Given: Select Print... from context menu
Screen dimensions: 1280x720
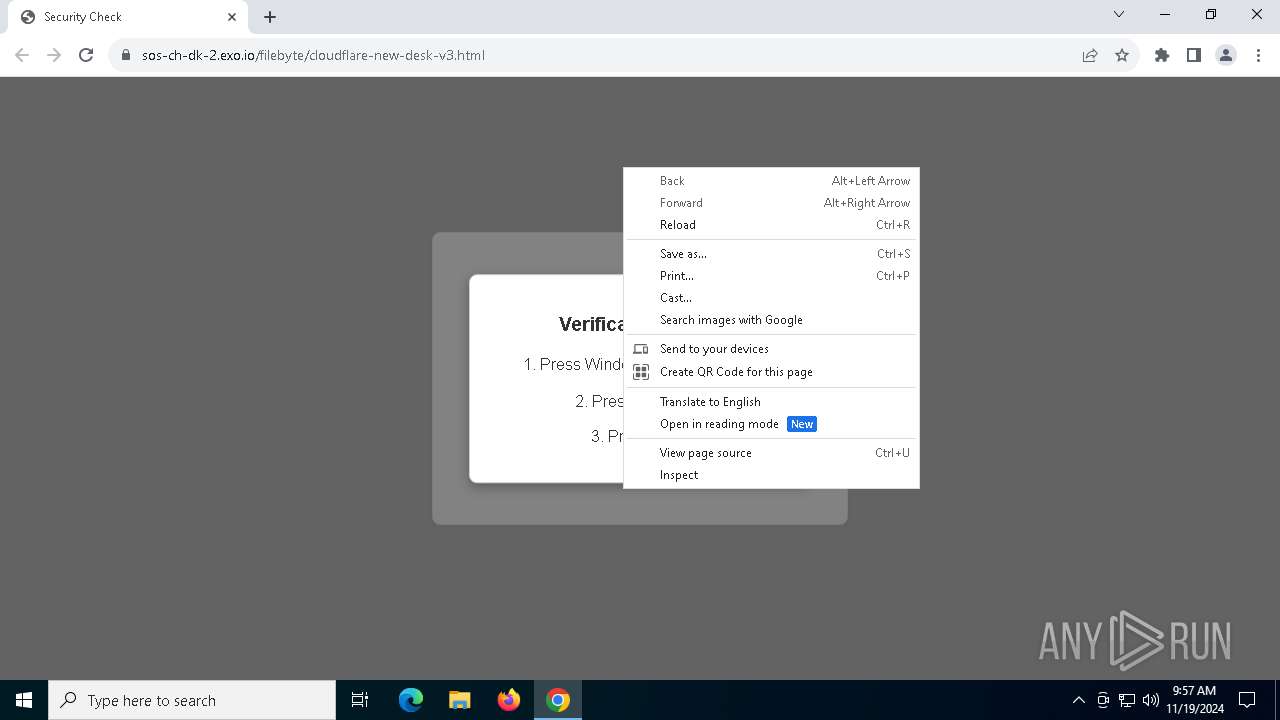Looking at the screenshot, I should point(771,276).
